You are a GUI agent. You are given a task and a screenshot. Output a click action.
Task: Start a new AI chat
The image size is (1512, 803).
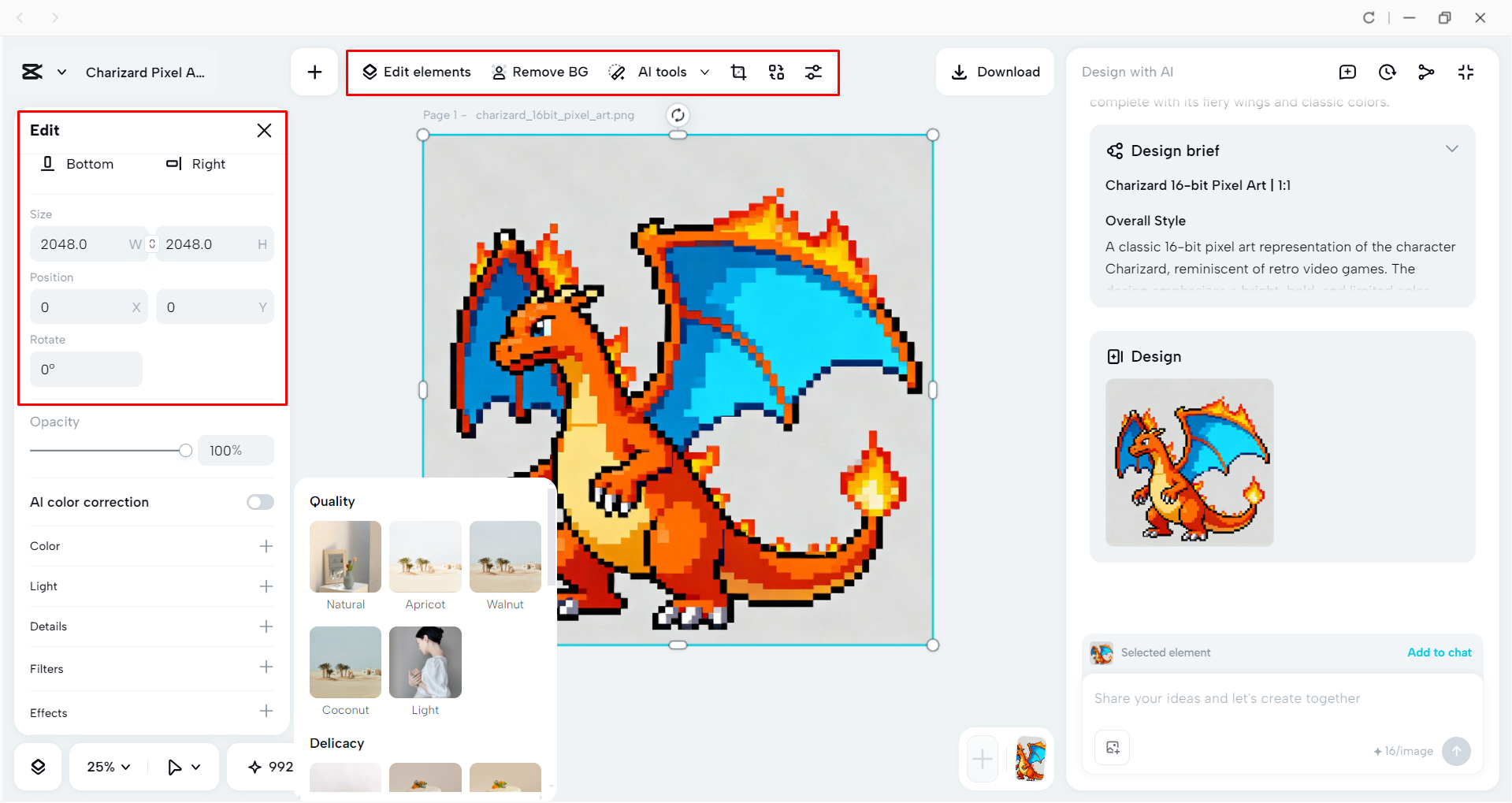coord(1347,72)
